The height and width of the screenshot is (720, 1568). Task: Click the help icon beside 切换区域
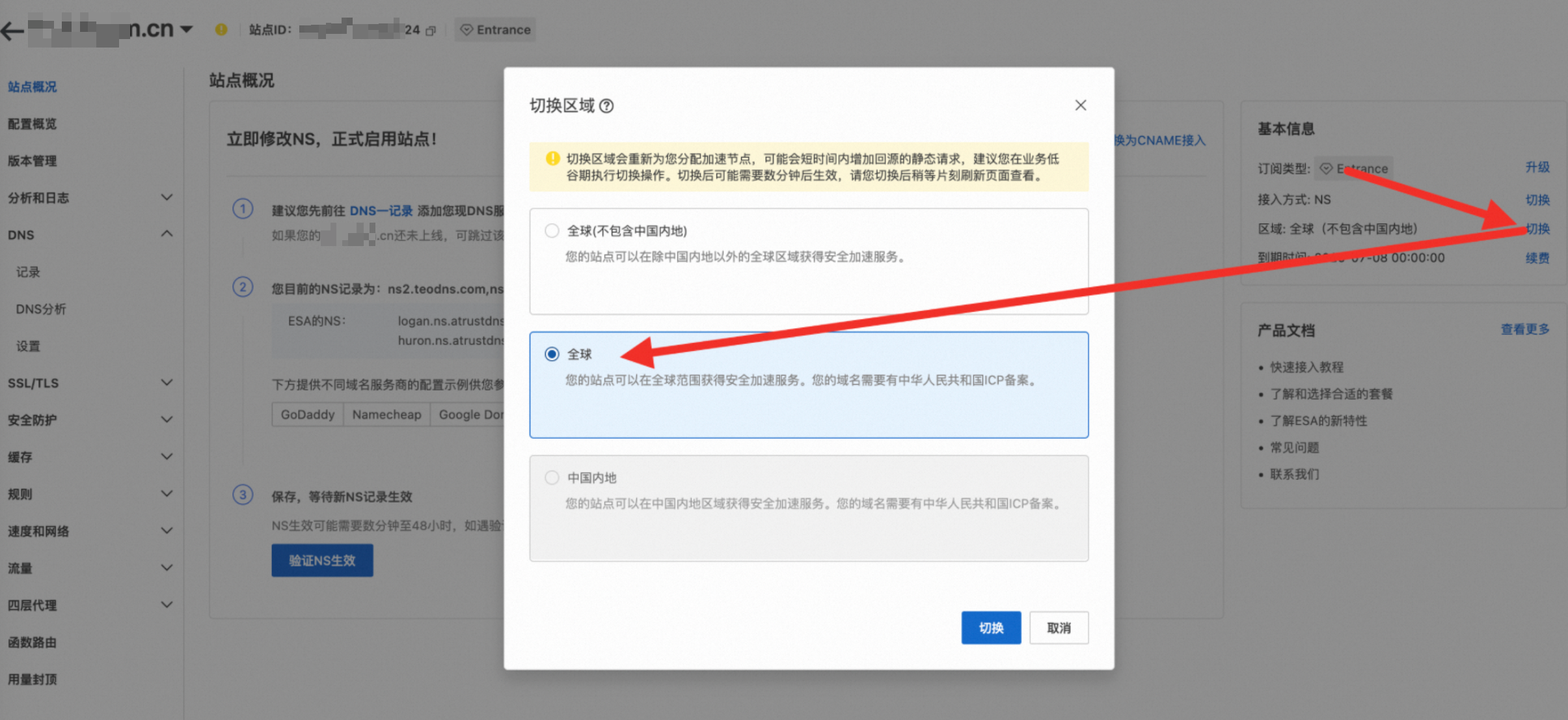click(x=606, y=105)
